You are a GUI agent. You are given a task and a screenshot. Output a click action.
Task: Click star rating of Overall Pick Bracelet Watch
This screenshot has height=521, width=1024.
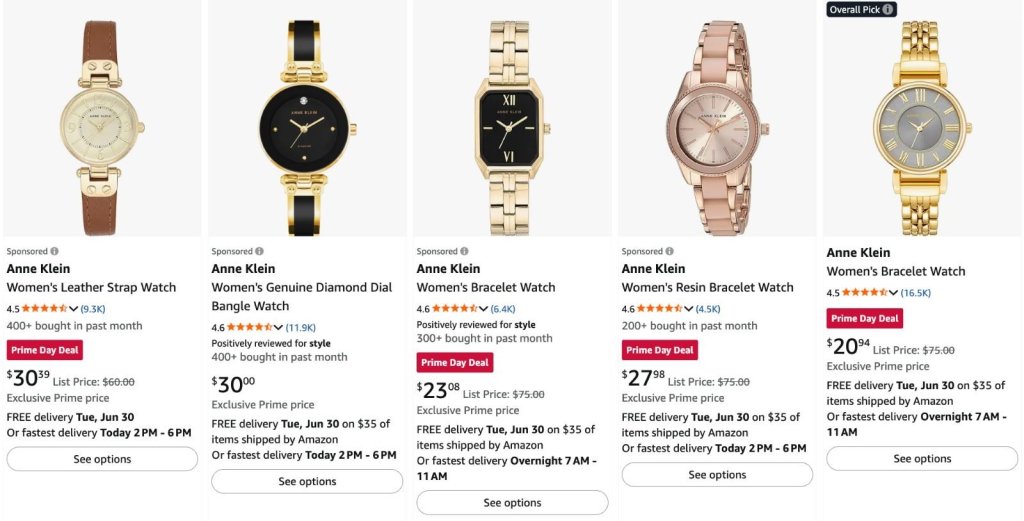[x=865, y=292]
